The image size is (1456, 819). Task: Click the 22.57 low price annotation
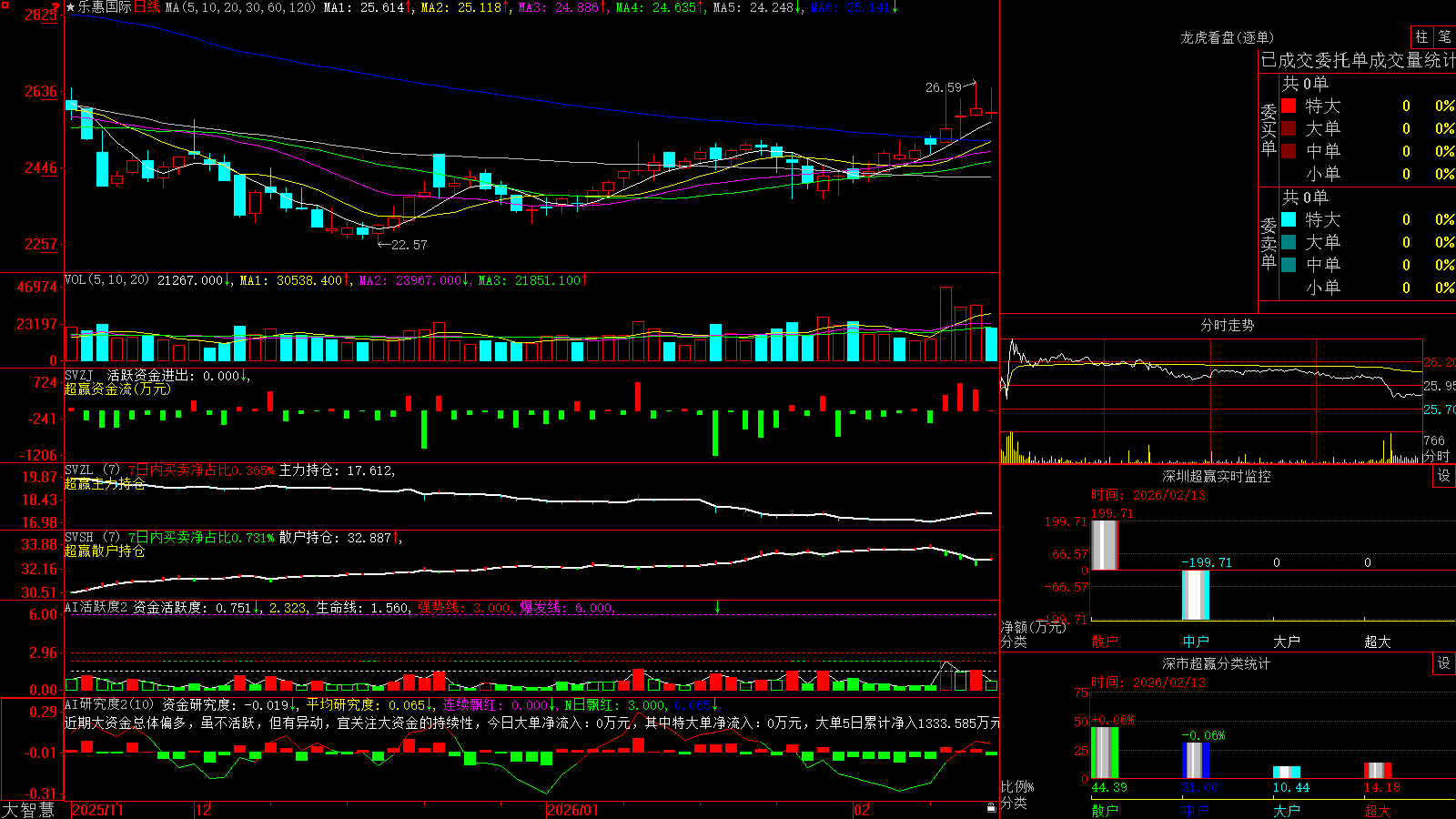[409, 245]
